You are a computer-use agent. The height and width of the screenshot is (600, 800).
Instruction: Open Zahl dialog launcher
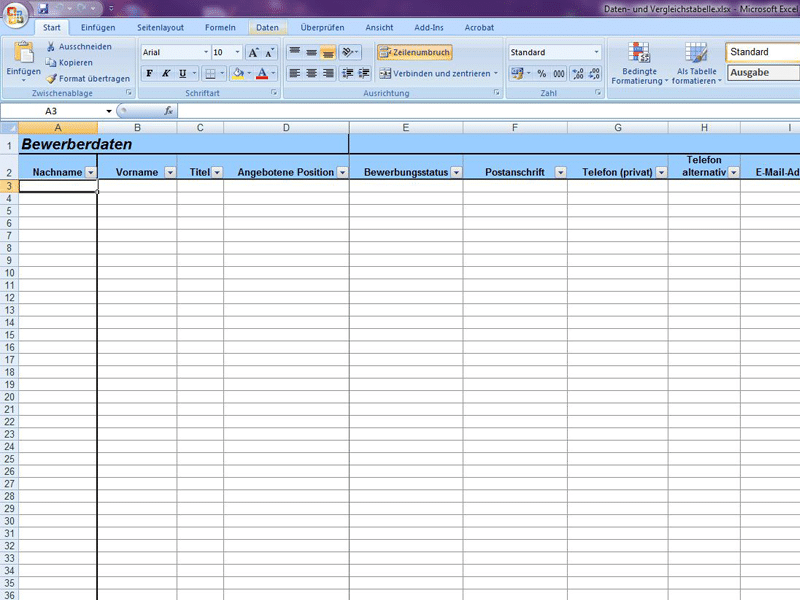(597, 93)
